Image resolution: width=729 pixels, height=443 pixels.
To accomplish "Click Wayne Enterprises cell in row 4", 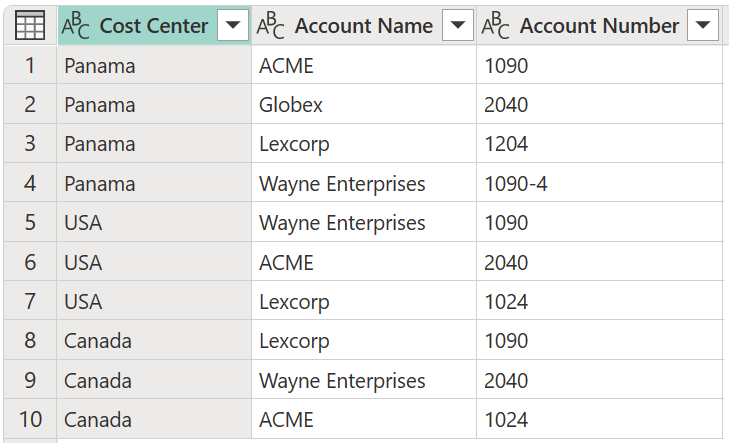I will (x=364, y=183).
